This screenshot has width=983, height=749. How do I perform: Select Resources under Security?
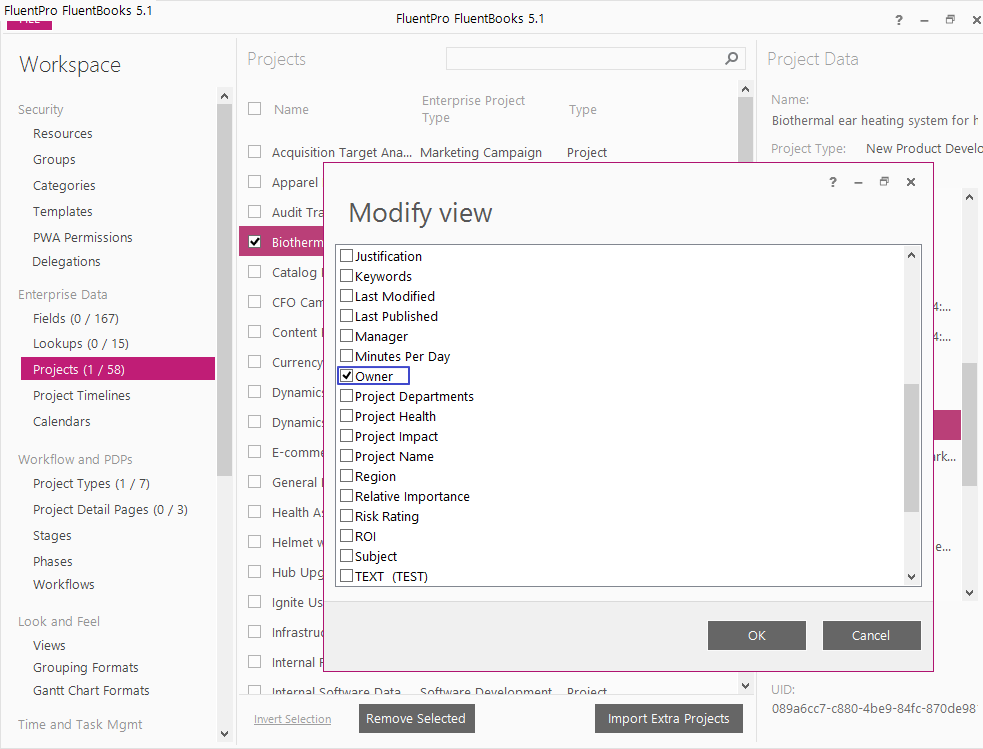[x=62, y=133]
